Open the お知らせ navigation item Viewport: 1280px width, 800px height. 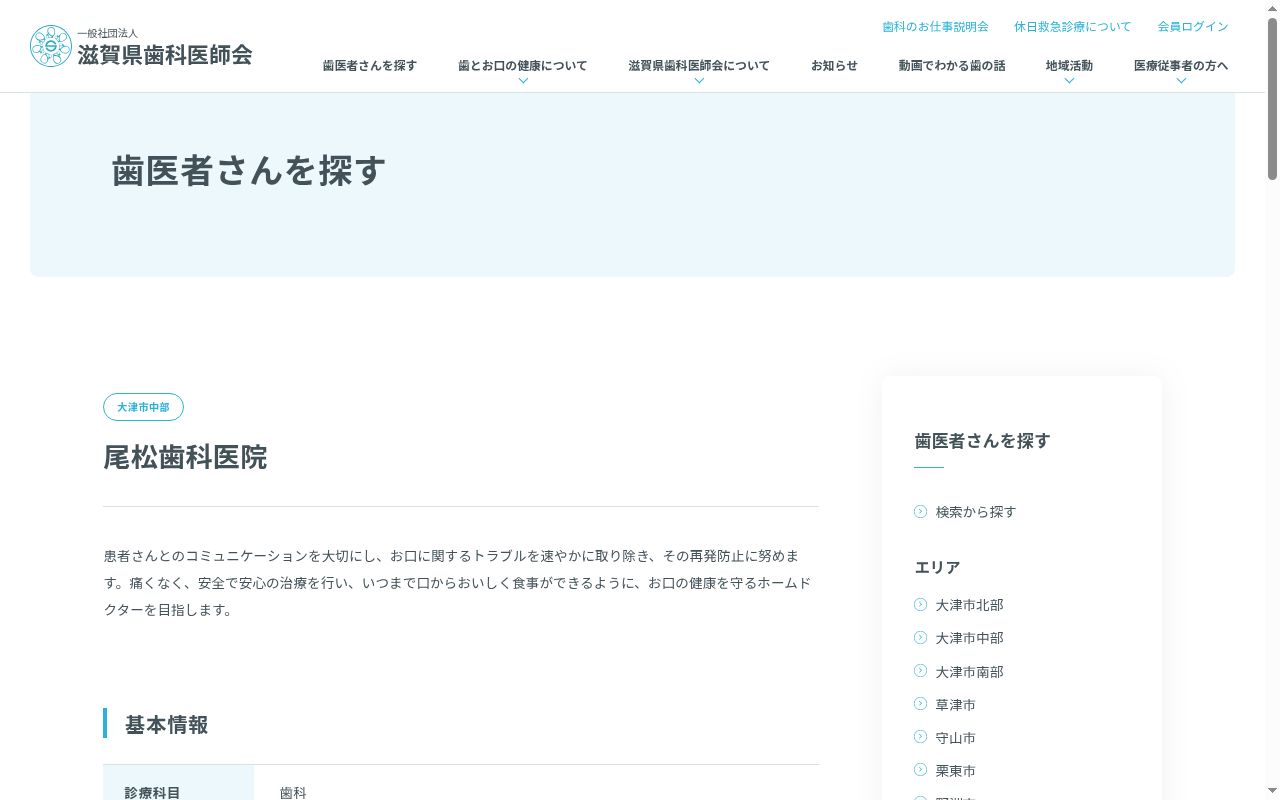(x=834, y=66)
